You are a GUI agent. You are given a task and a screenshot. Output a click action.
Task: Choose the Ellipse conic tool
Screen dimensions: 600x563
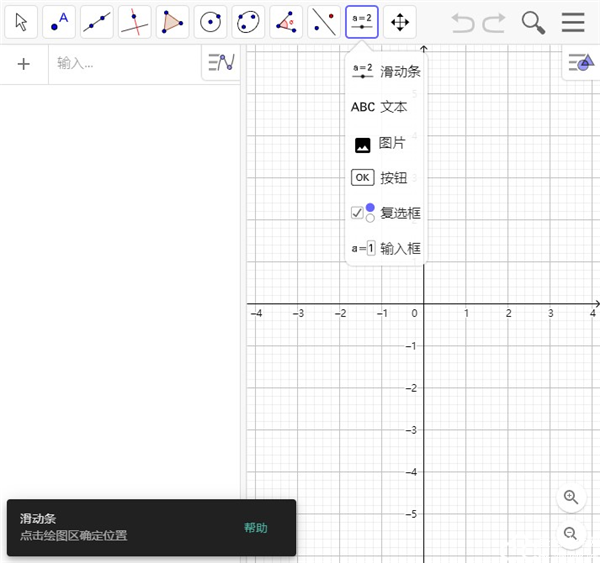pos(248,22)
